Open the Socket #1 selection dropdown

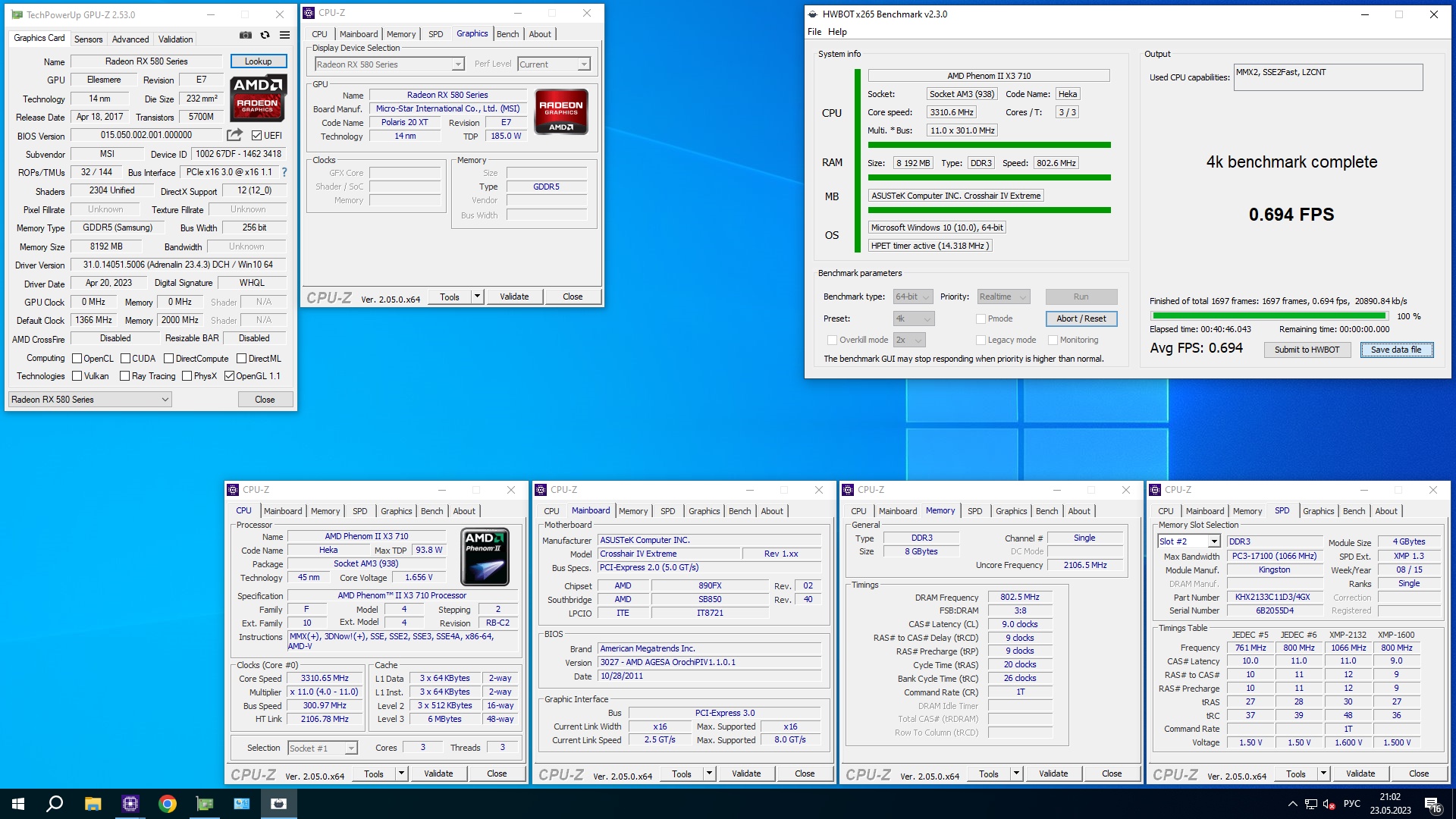pos(322,748)
